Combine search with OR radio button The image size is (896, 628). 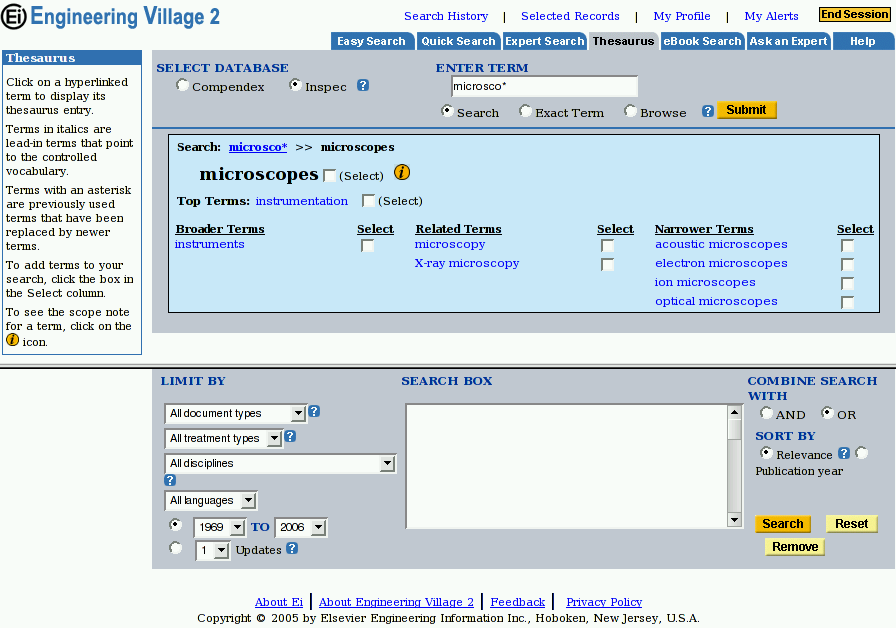pyautogui.click(x=827, y=413)
